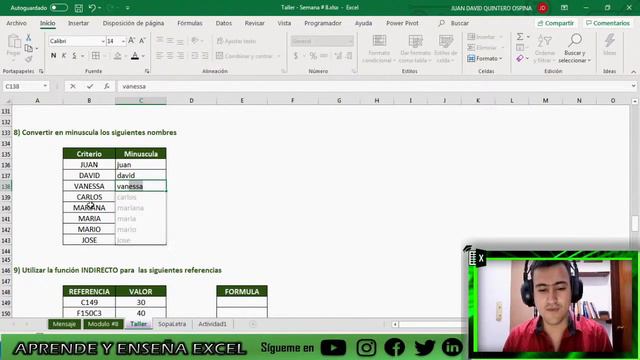Toggle Underline (S) formatting
This screenshot has height=360, width=640.
tap(74, 56)
